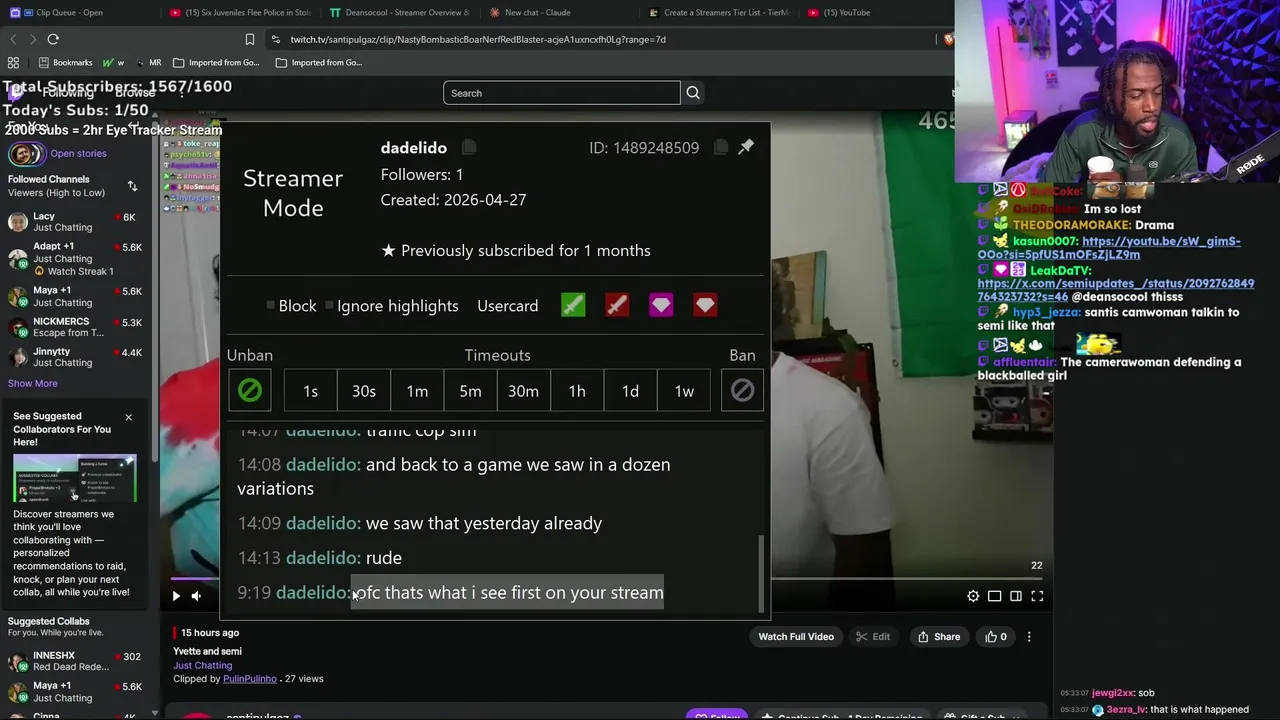Toggle the mini player mode button

point(1016,596)
